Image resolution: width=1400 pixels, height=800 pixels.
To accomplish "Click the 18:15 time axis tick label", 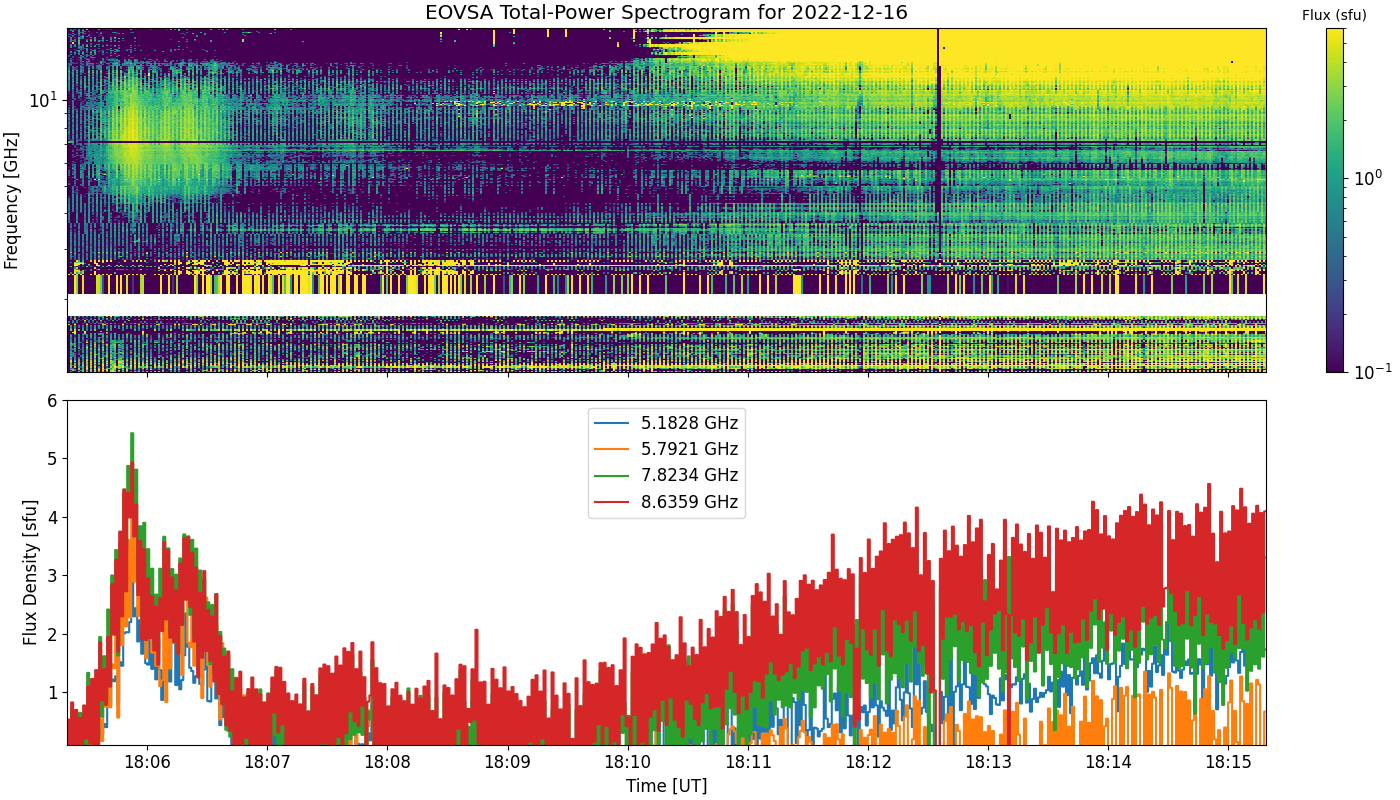I will (x=1228, y=762).
